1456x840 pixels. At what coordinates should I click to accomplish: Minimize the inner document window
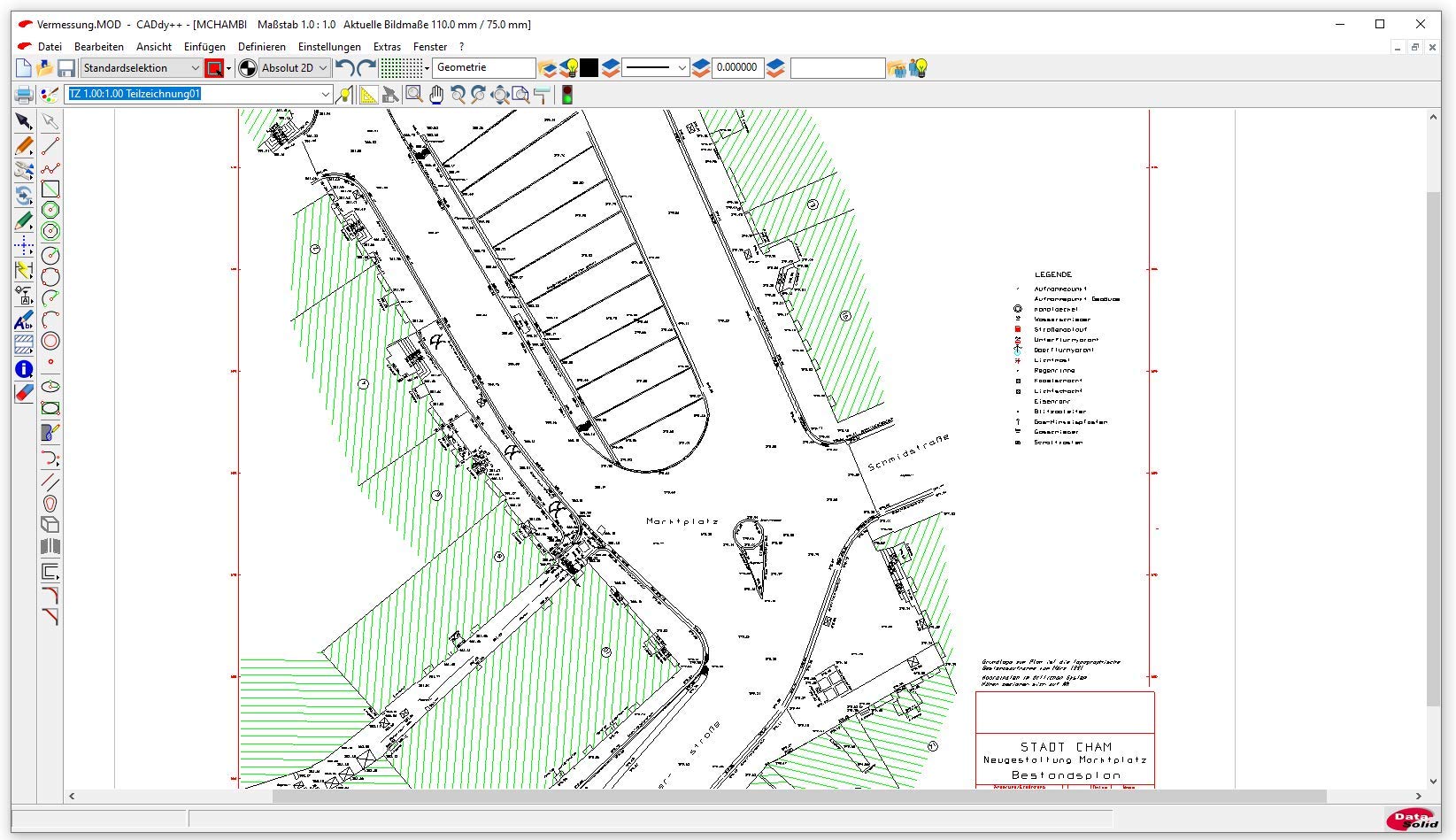click(x=1398, y=47)
